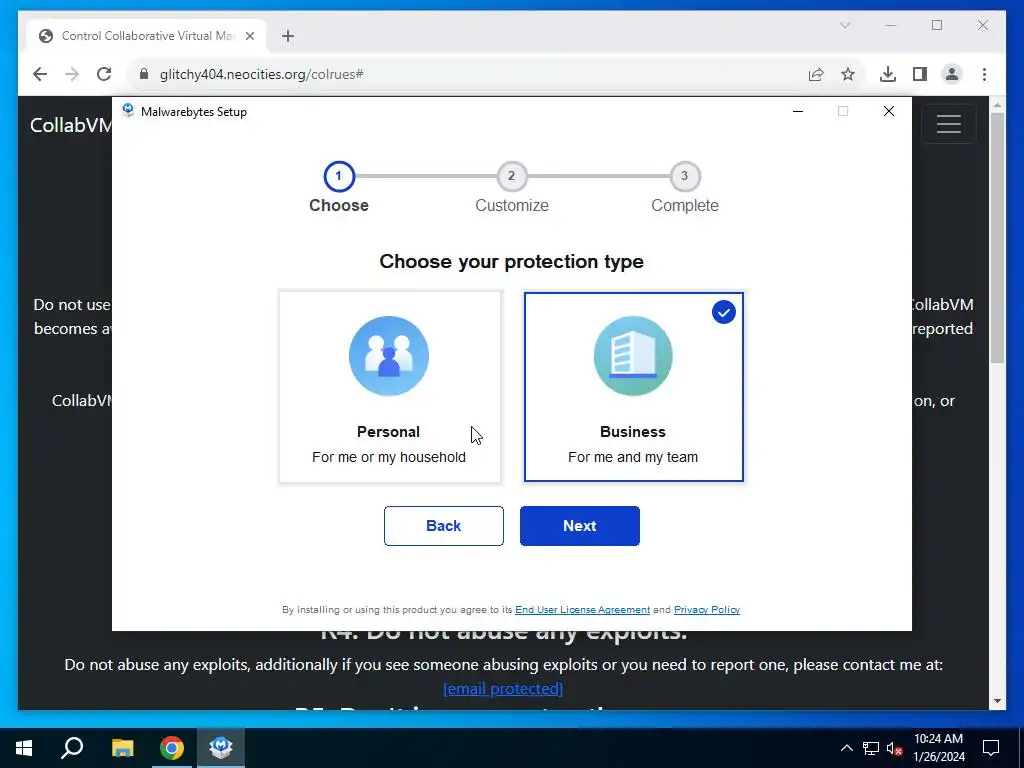Click Chrome icon in taskbar
Screen dimensions: 1024x768
pos(172,748)
